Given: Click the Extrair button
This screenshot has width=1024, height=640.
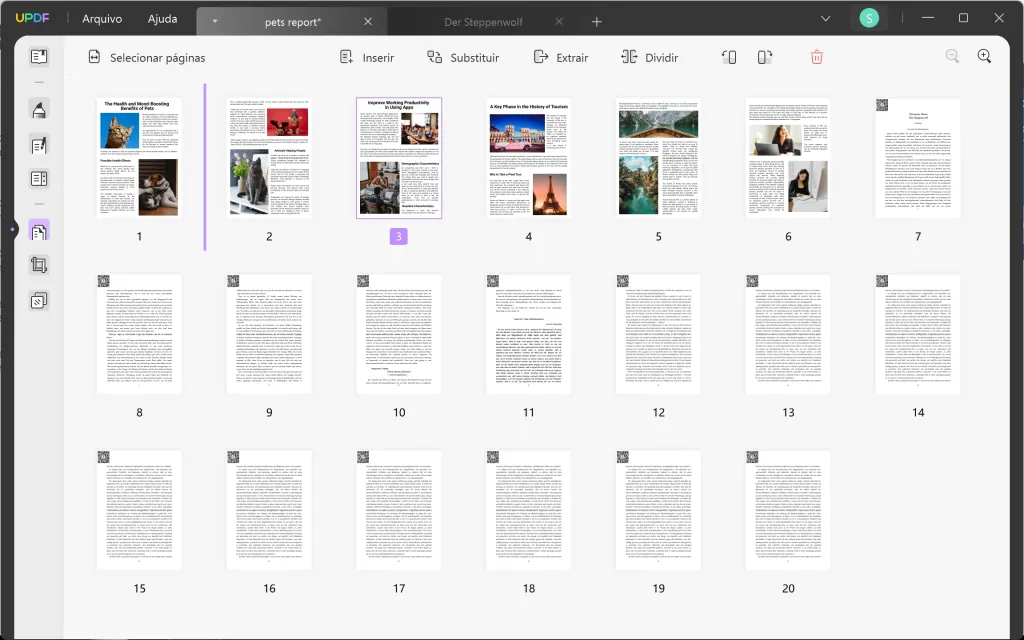Looking at the screenshot, I should point(561,57).
